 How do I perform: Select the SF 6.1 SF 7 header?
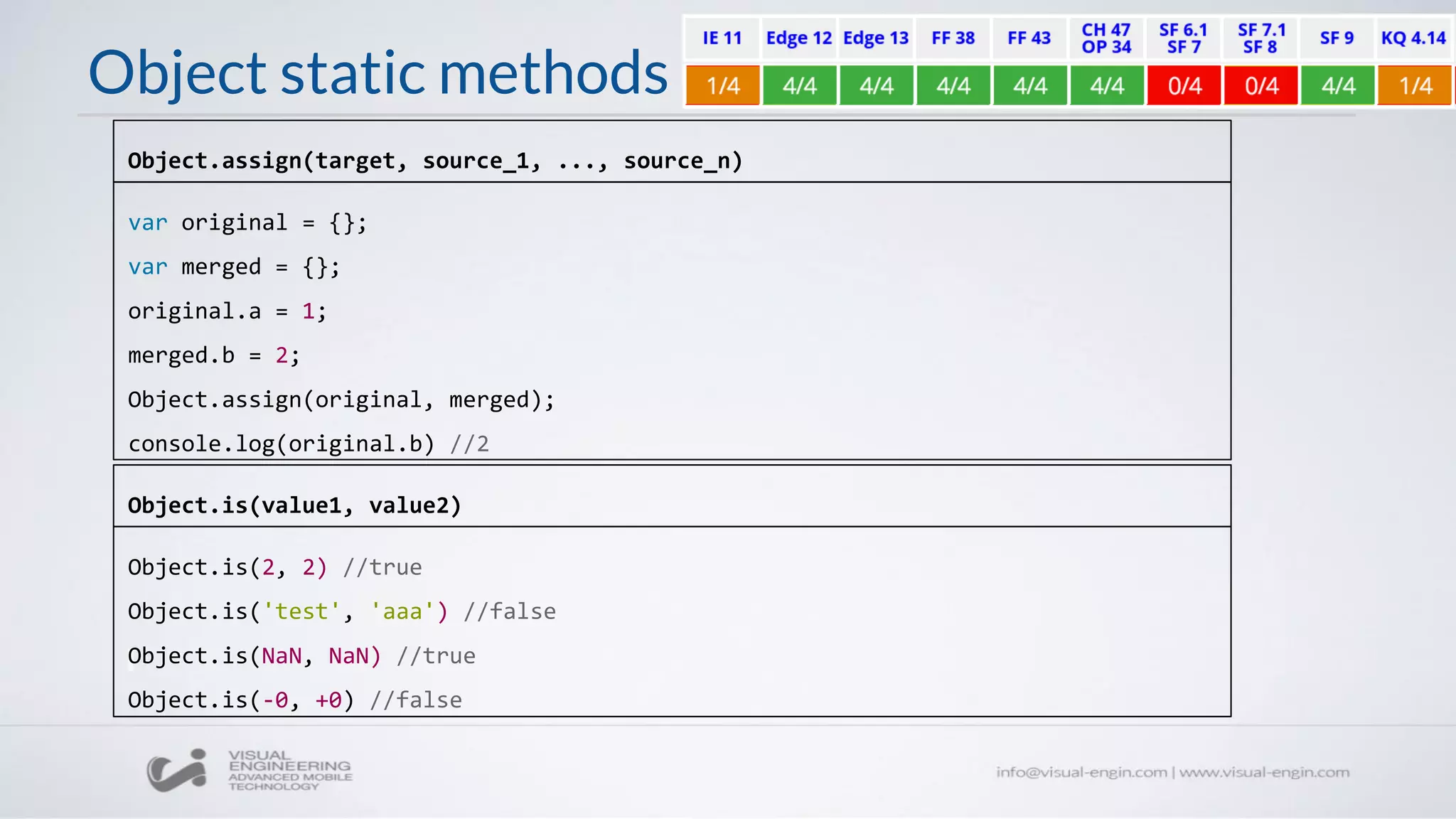click(x=1183, y=38)
